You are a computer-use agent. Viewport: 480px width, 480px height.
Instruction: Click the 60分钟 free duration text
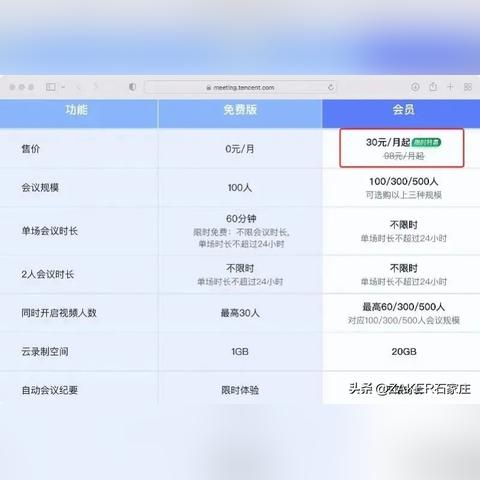coord(241,219)
